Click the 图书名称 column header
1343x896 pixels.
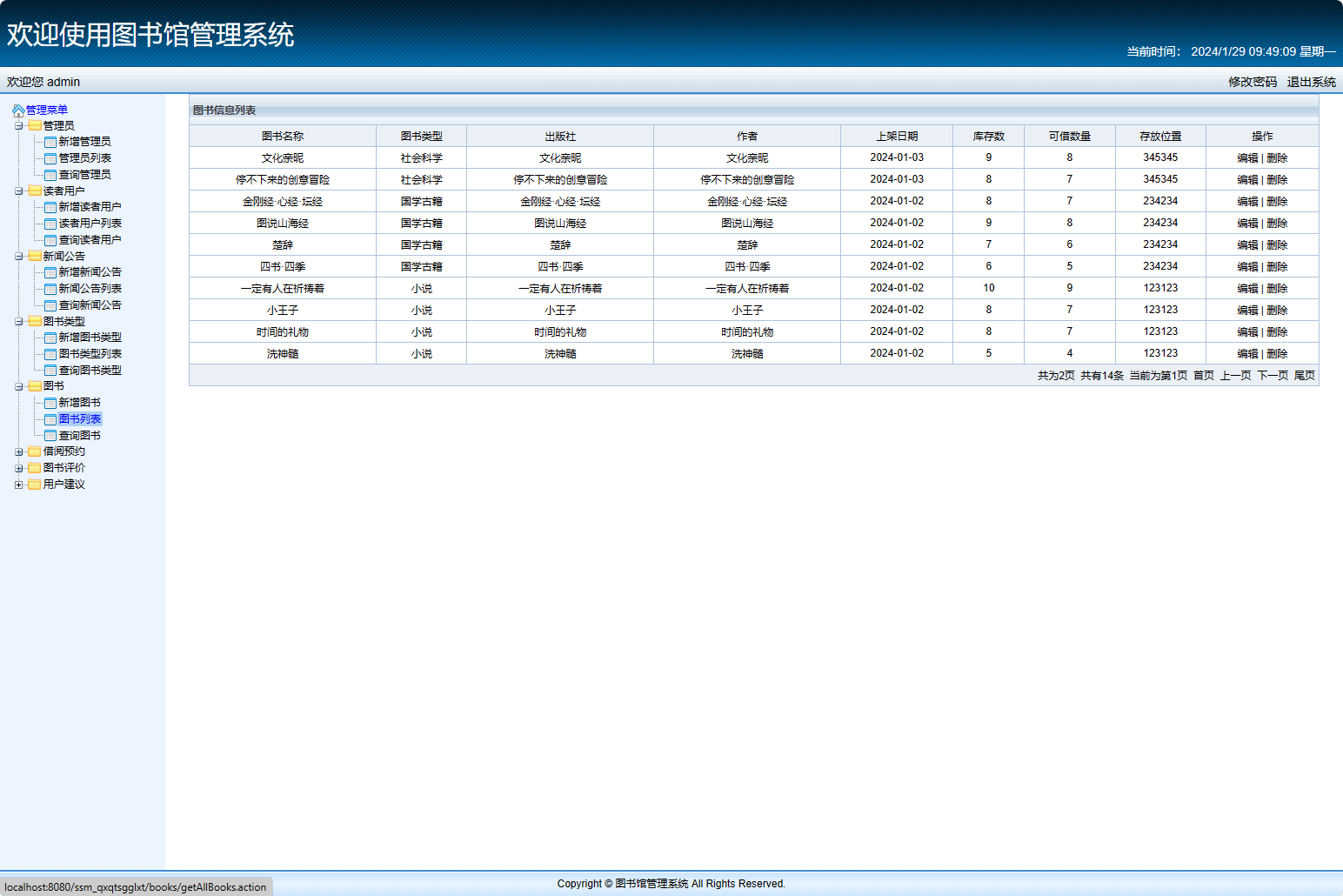click(283, 137)
